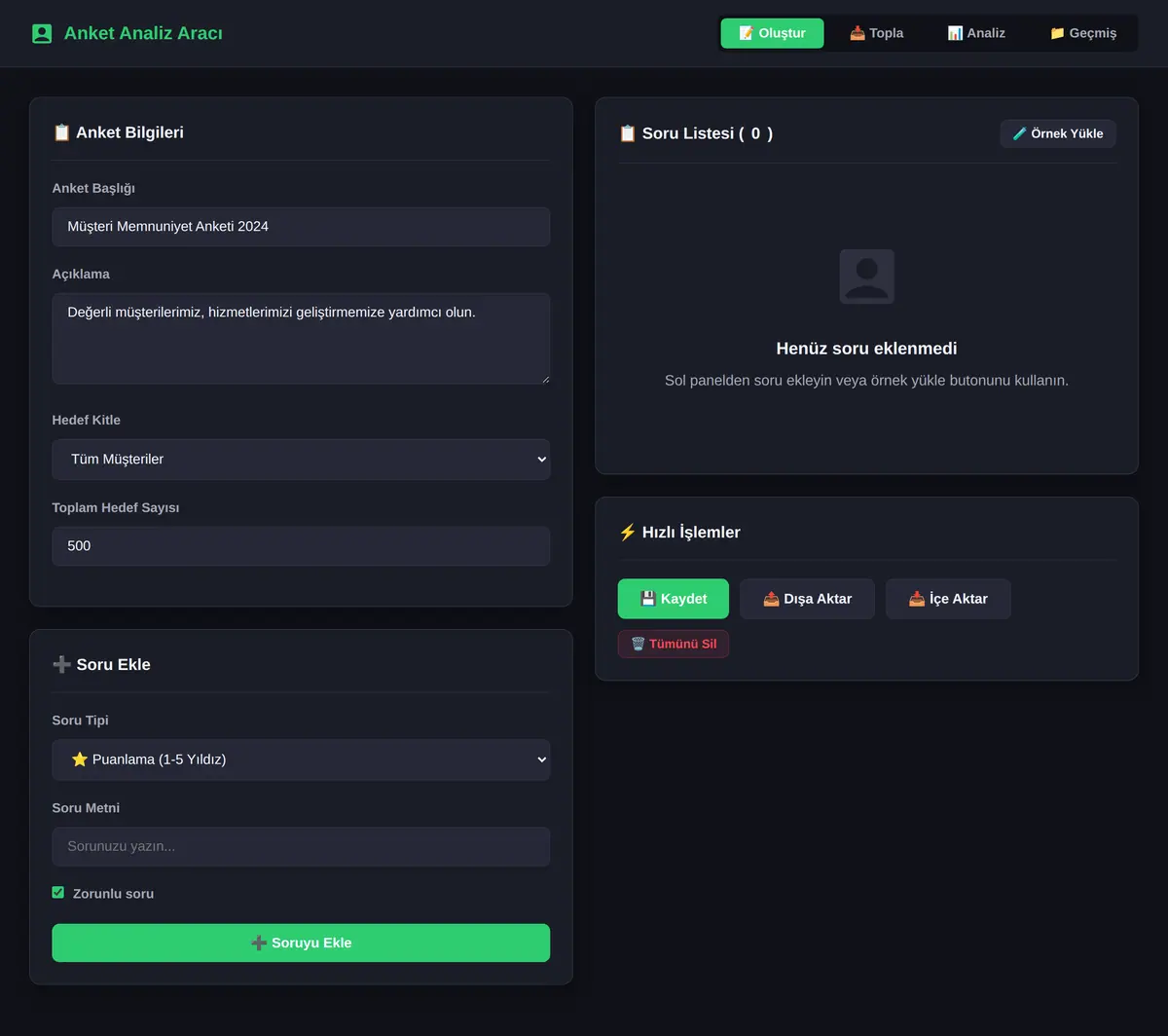This screenshot has height=1036, width=1168.
Task: Focus the Soru Metni text field
Action: click(301, 847)
